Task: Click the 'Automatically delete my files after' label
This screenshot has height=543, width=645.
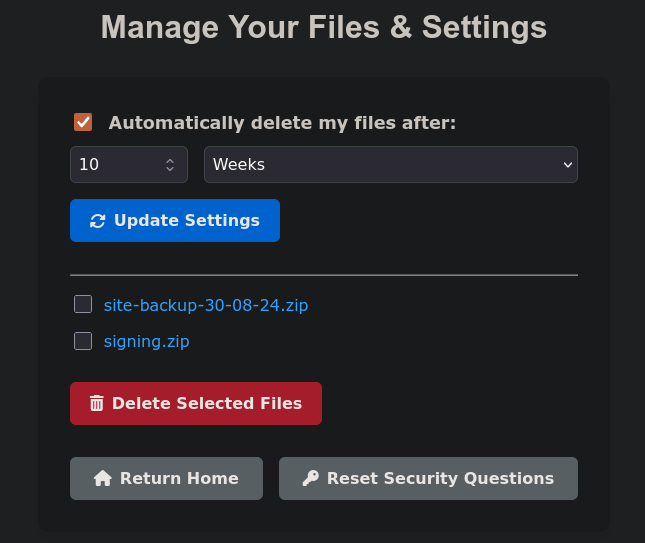Action: (282, 123)
